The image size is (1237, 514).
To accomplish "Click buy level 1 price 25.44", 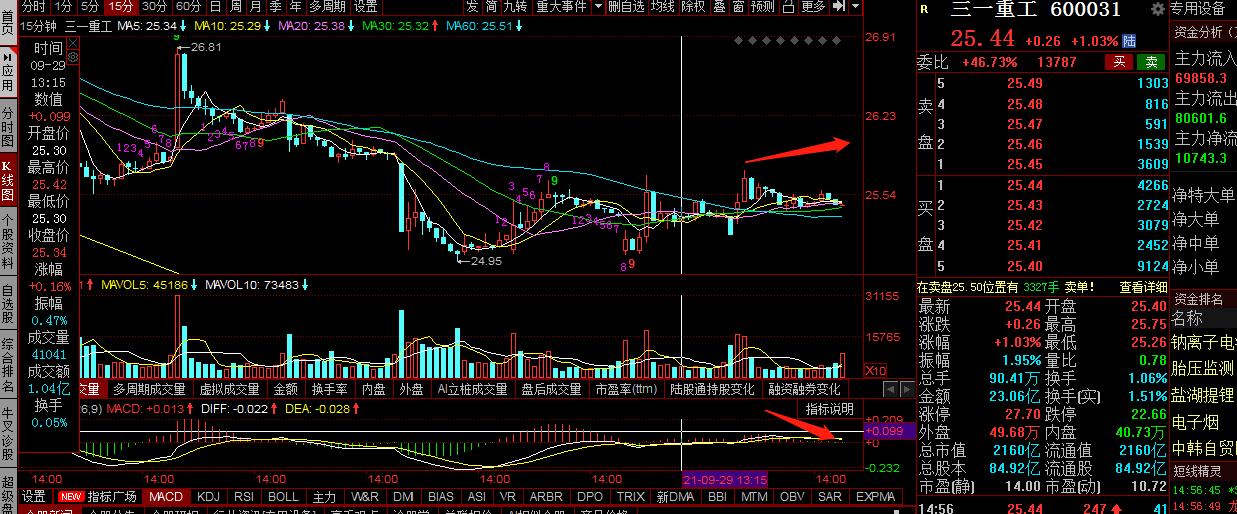I will click(1025, 185).
